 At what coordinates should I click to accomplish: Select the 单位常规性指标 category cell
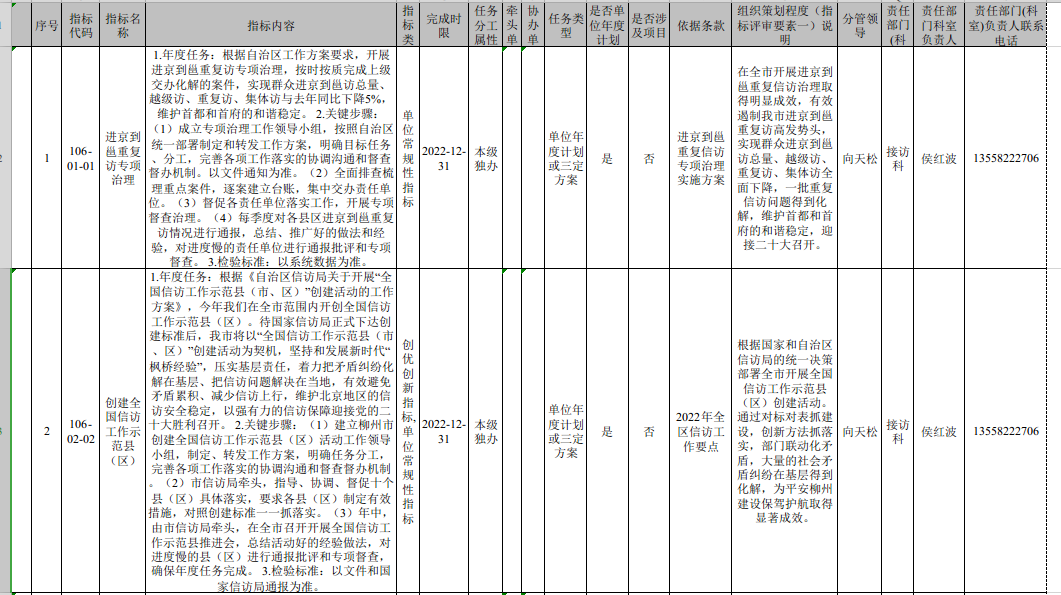pos(408,158)
